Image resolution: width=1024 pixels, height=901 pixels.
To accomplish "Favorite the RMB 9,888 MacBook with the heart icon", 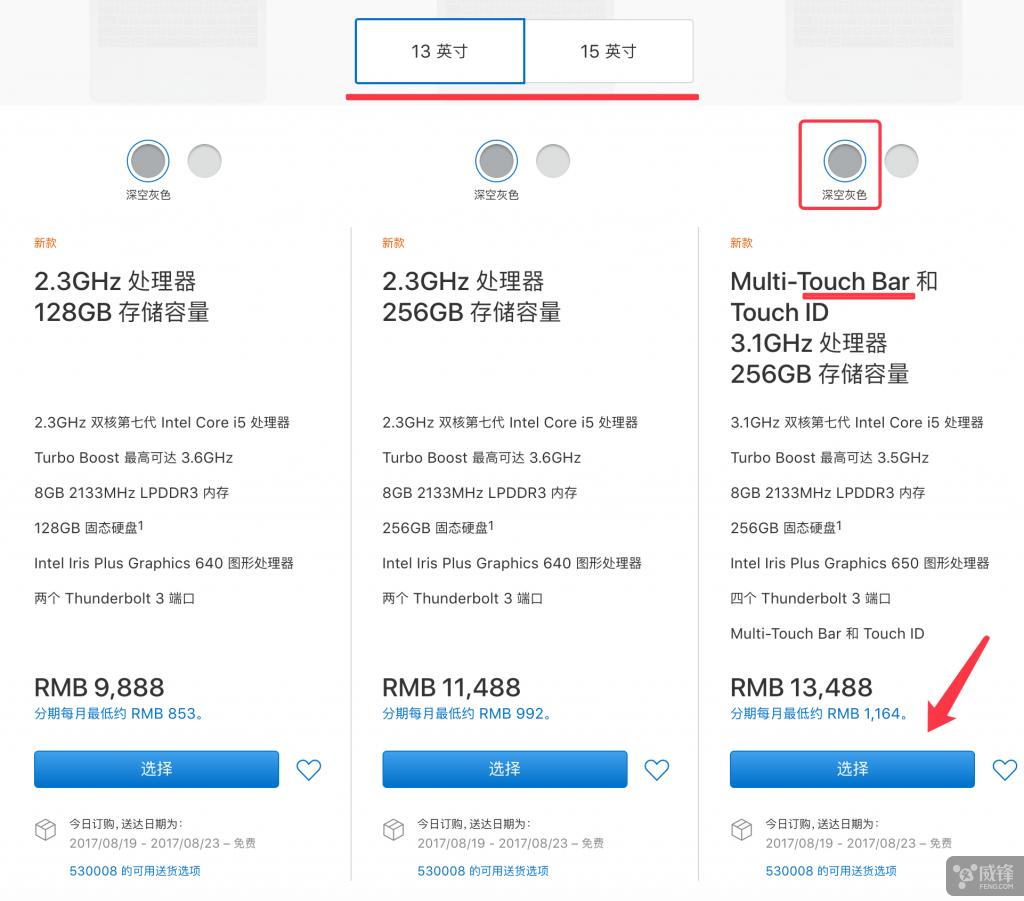I will click(308, 769).
